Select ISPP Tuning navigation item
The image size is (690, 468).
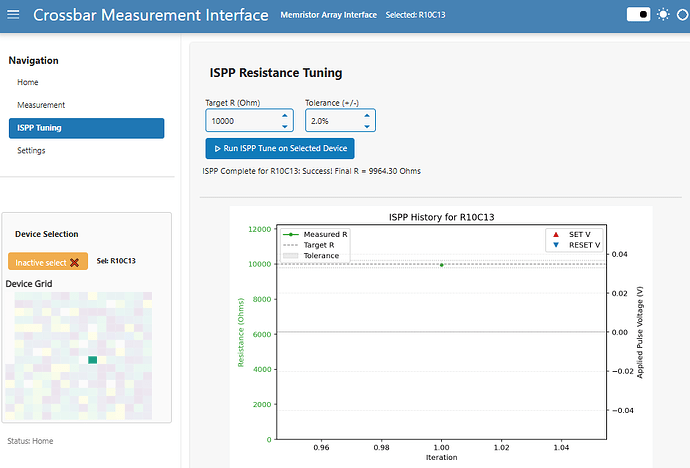[x=86, y=128]
